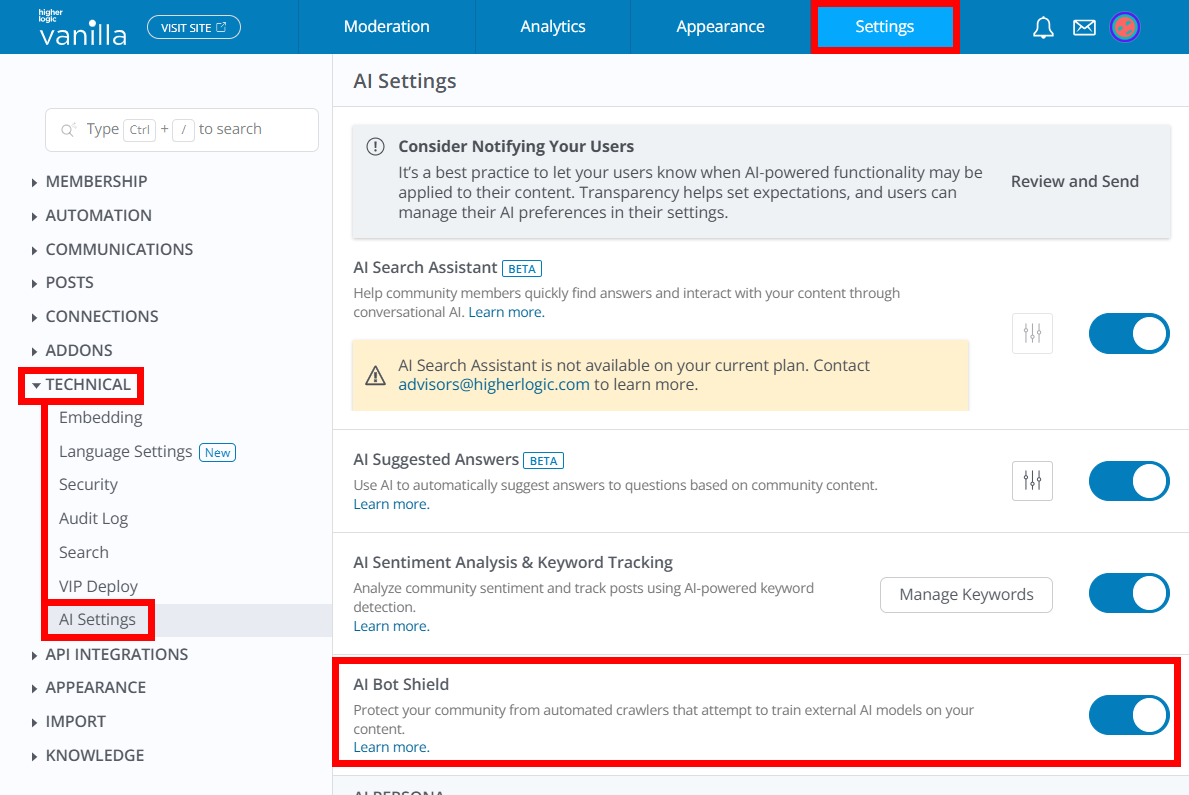The height and width of the screenshot is (795, 1189).
Task: Select the Settings tab
Action: (x=885, y=27)
